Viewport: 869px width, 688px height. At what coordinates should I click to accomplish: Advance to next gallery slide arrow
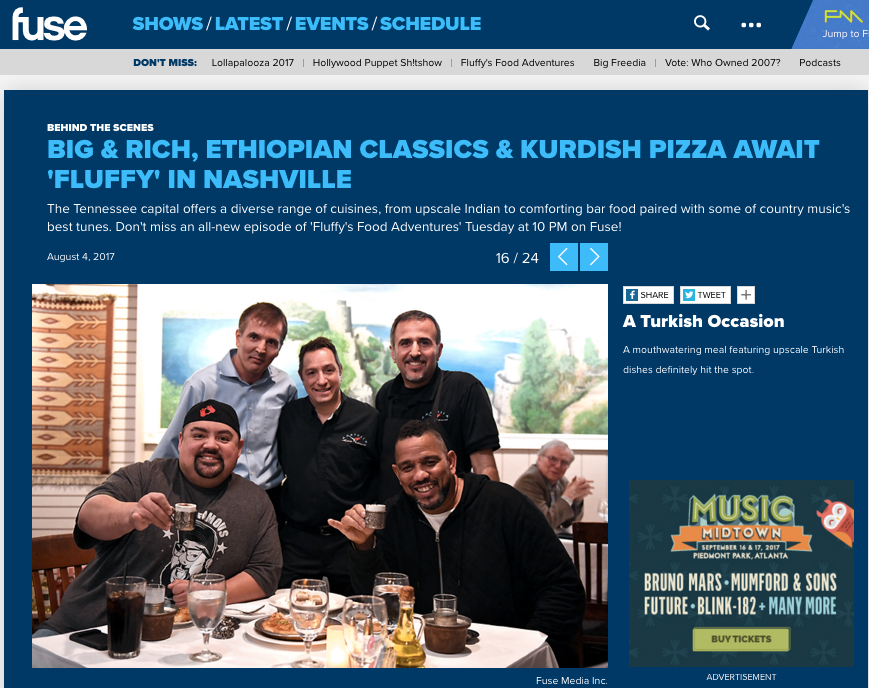(x=594, y=257)
